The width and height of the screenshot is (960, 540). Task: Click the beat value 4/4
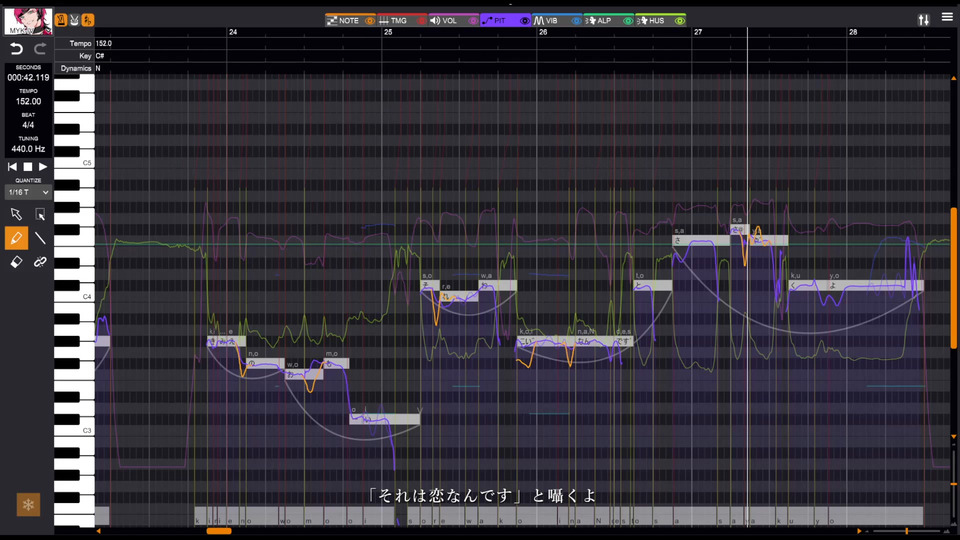[x=28, y=125]
